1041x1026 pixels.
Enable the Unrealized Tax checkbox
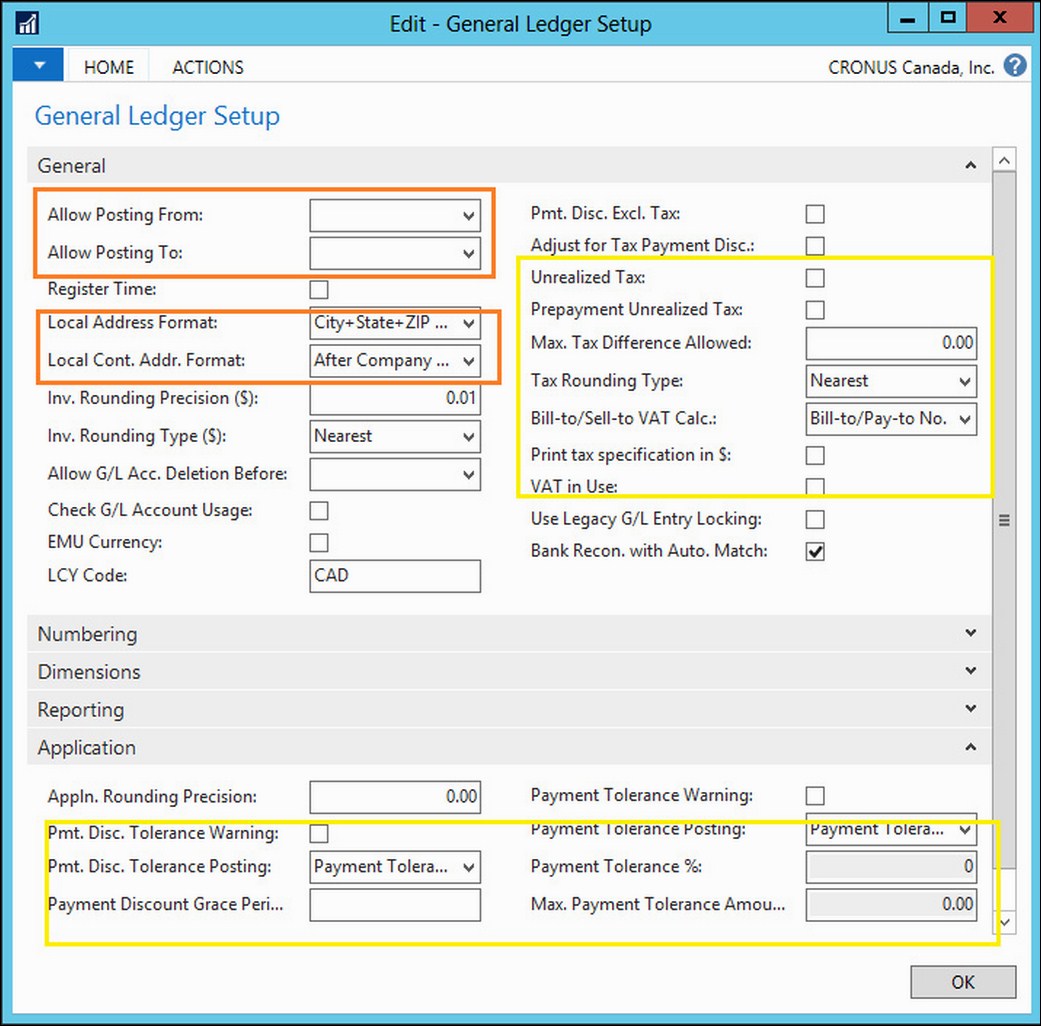pyautogui.click(x=815, y=278)
